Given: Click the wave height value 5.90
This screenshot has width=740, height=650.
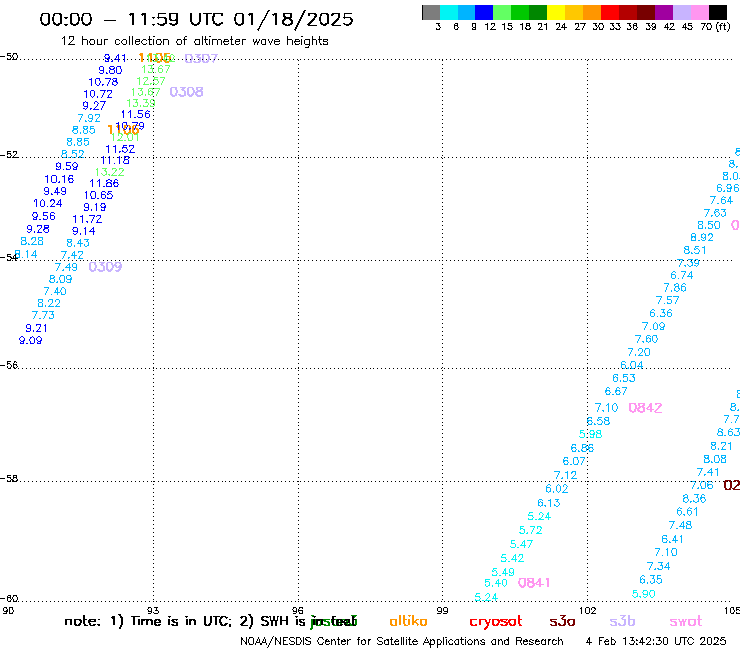Looking at the screenshot, I should click(644, 594).
